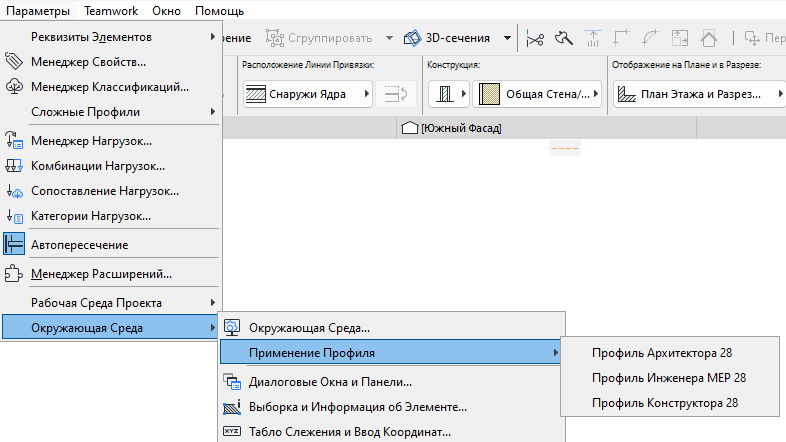Open Менеджер Нагрузок entry

111,141
